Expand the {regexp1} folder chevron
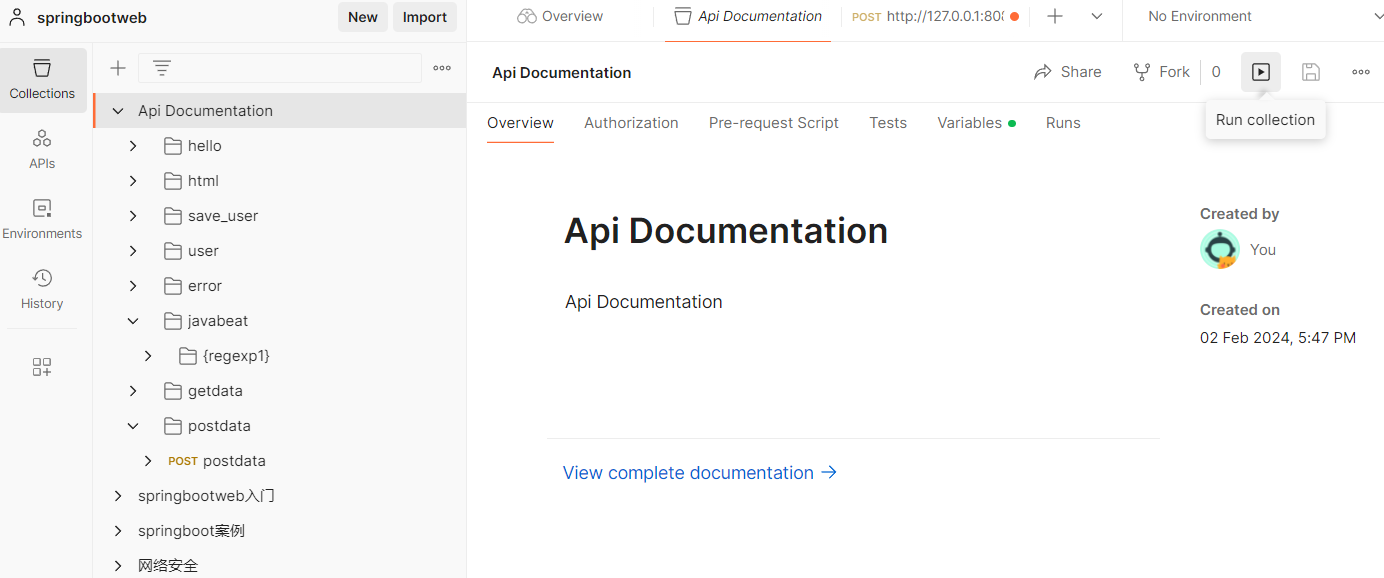The image size is (1384, 578). click(148, 356)
